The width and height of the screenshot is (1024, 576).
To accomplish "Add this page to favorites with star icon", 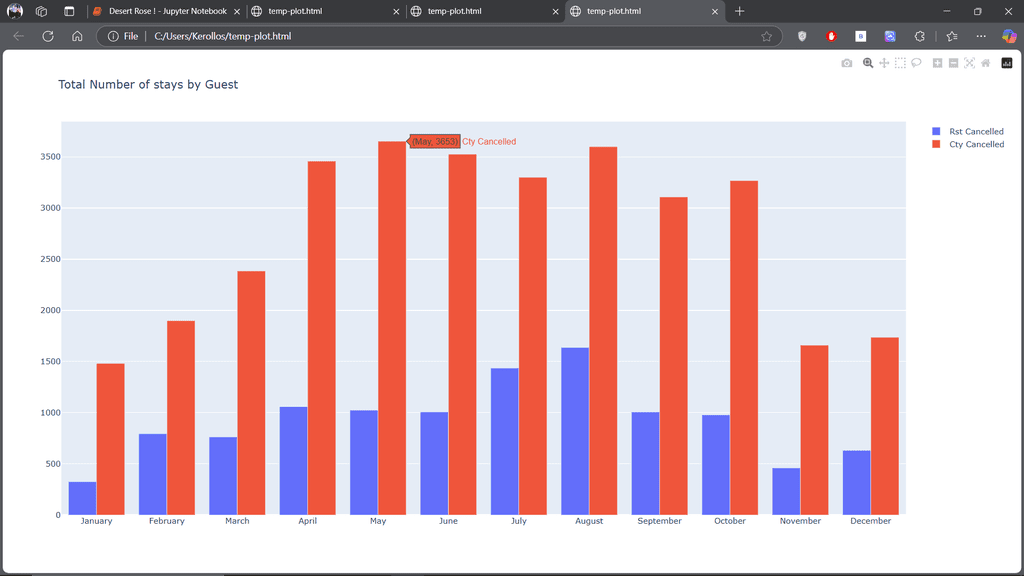I will pyautogui.click(x=767, y=36).
